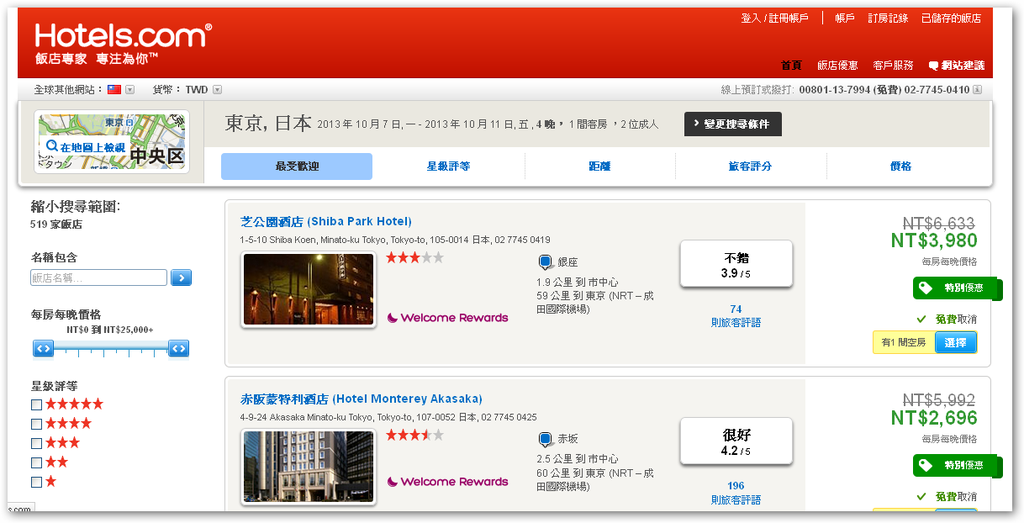This screenshot has width=1024, height=523.
Task: Open the TWD currency dropdown
Action: click(x=217, y=89)
